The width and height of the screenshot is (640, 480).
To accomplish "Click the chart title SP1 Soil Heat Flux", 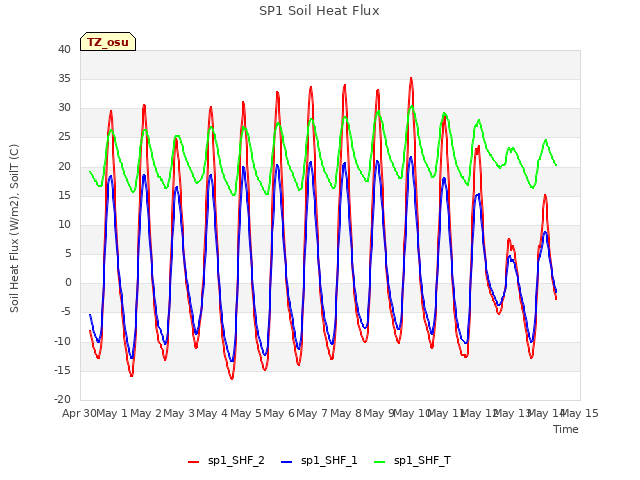I will (x=319, y=11).
